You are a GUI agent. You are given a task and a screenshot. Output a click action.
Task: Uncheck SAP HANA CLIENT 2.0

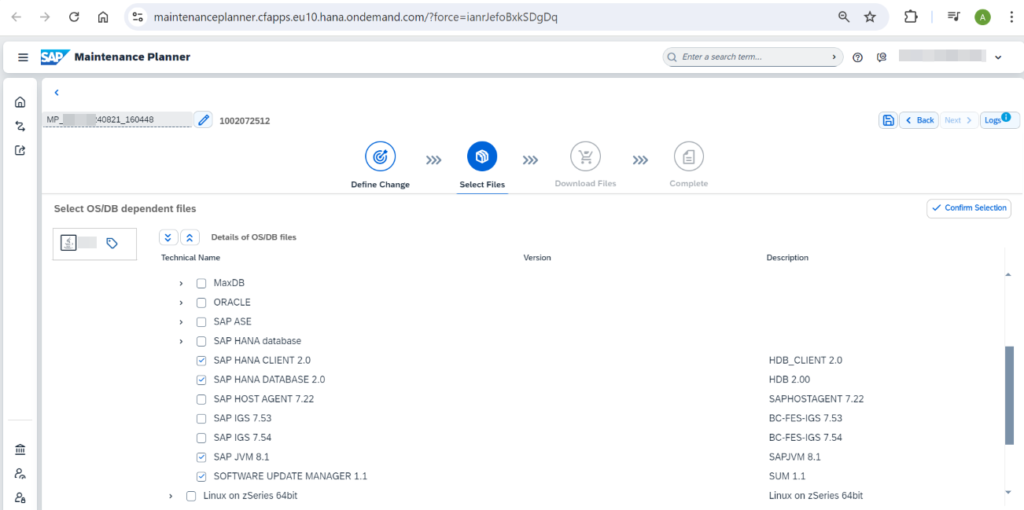[x=201, y=360]
